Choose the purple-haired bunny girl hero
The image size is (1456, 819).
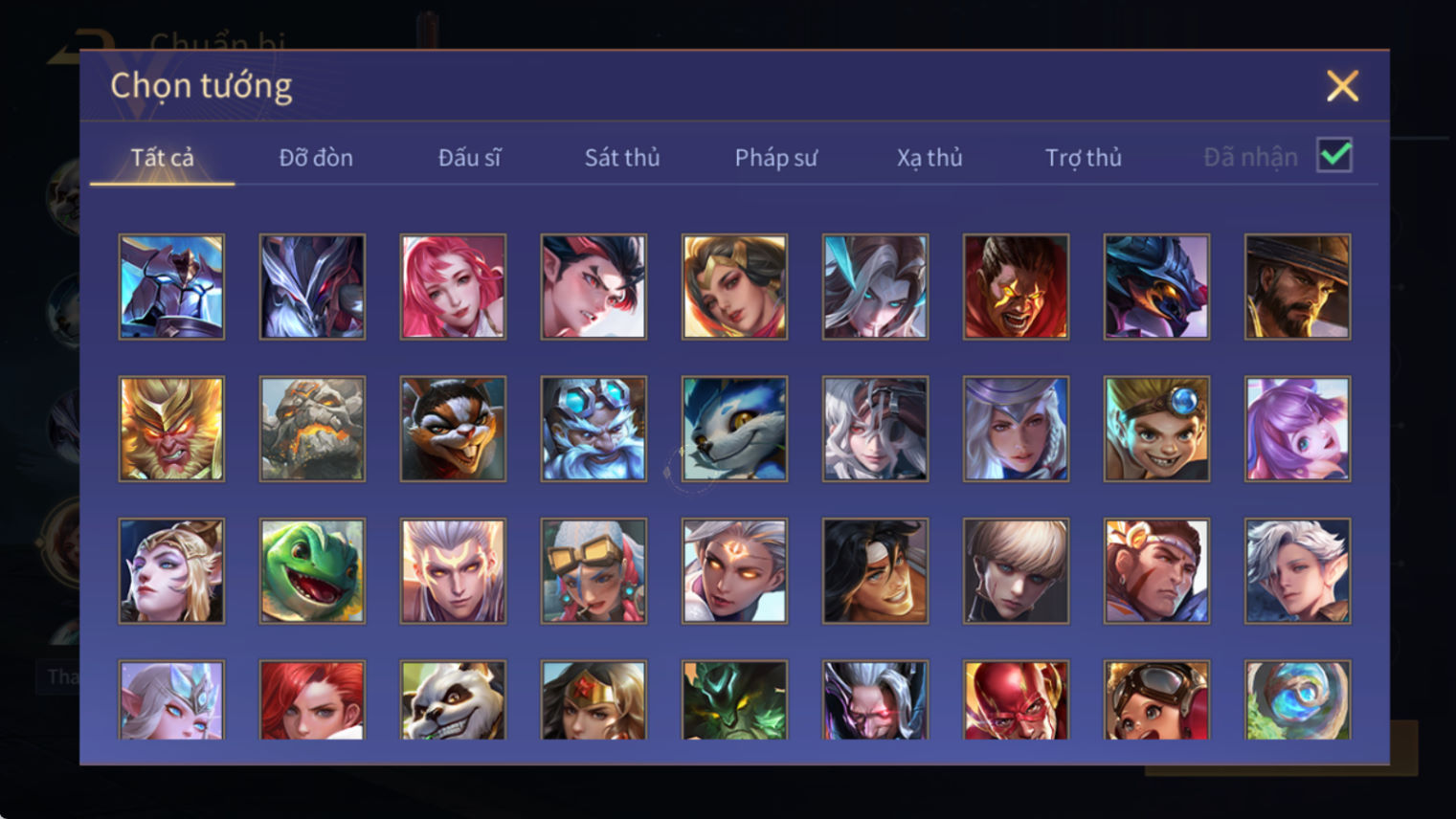1297,429
